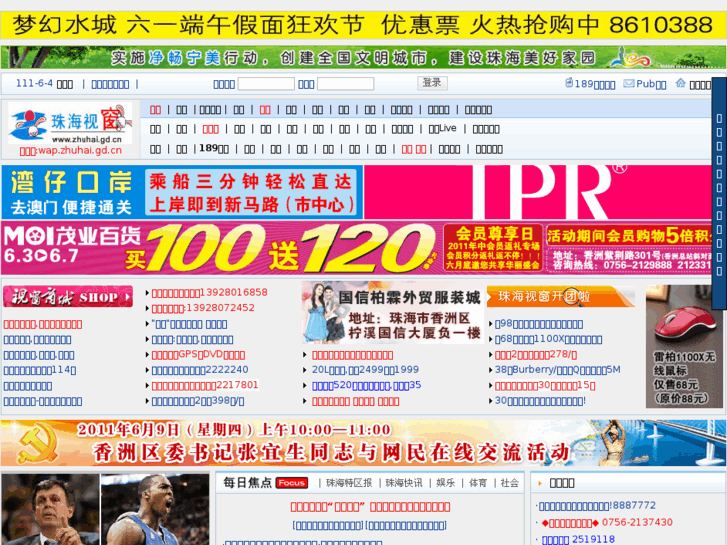727x545 pixels.
Task: Click the listing ending with 2217801
Action: (x=205, y=385)
